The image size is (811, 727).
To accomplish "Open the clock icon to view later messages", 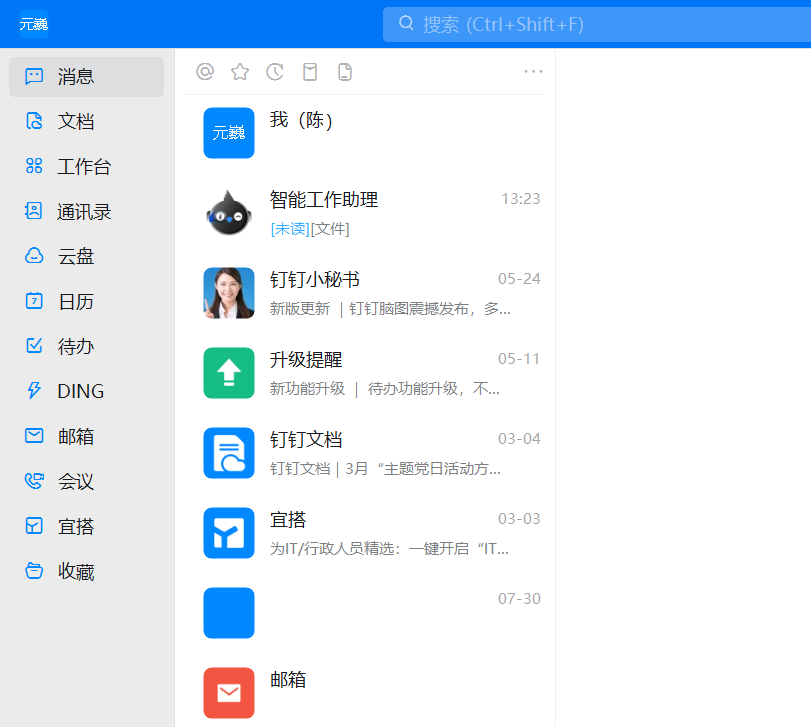I will pos(275,71).
